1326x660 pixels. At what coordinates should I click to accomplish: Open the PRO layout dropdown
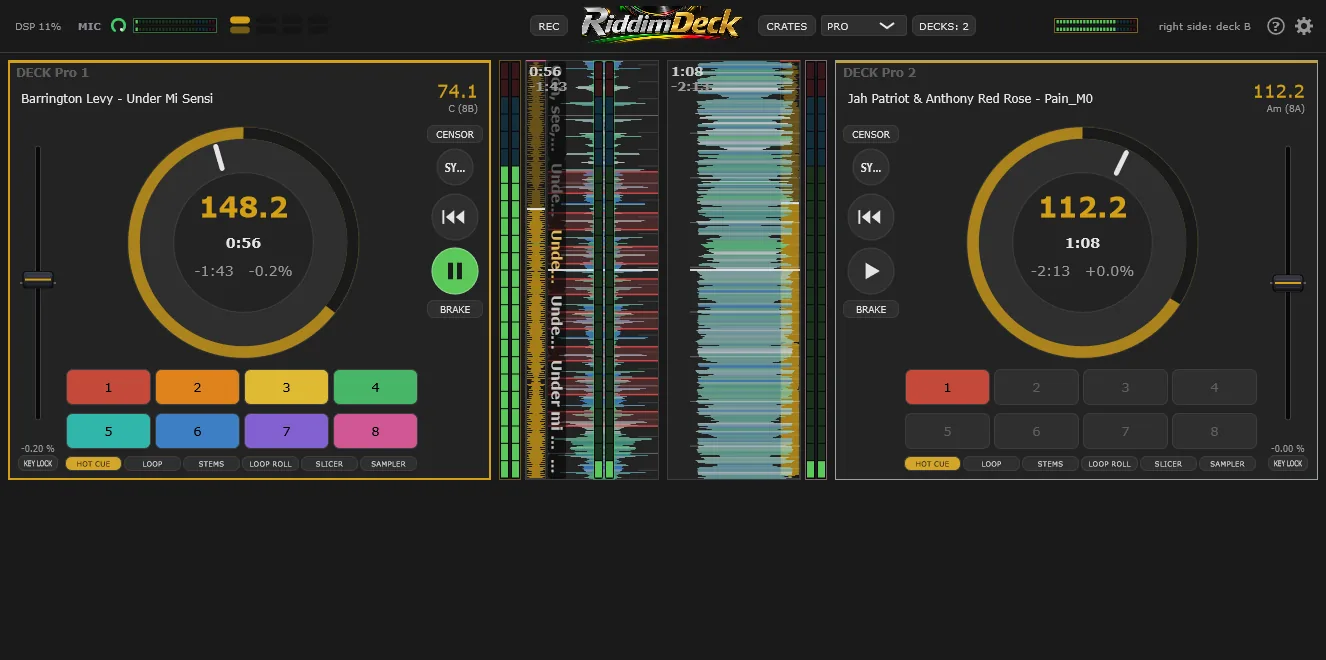[863, 26]
